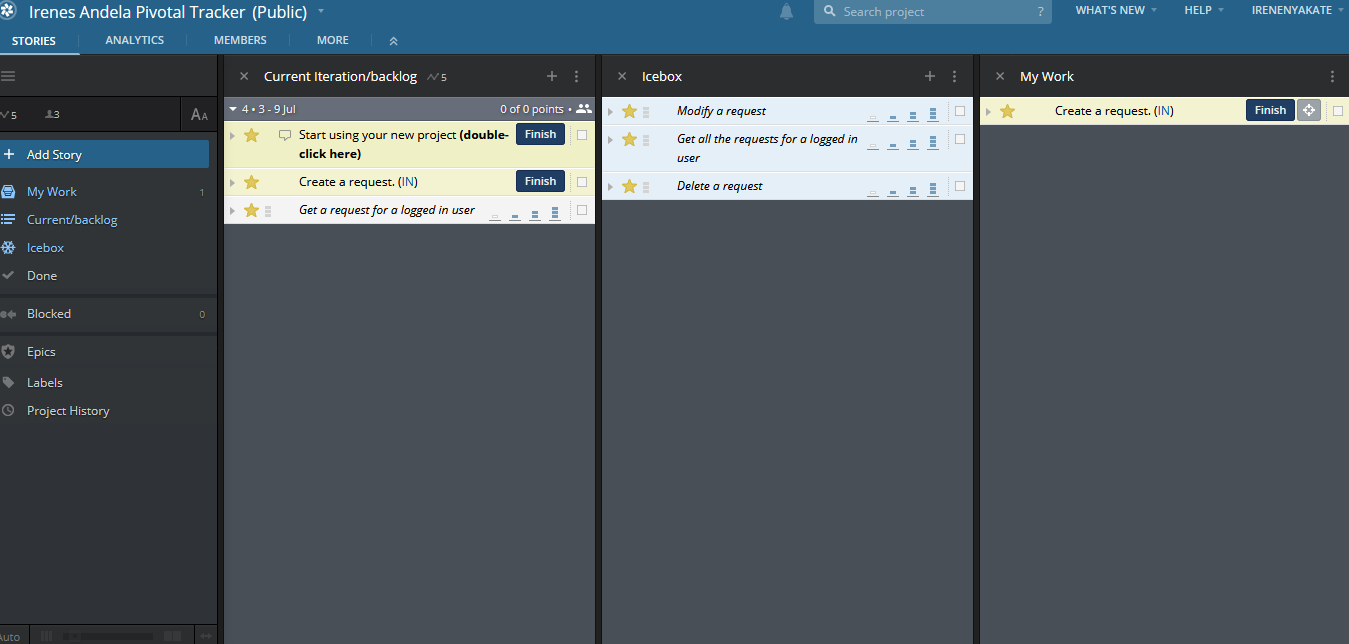Expand the 'Modify a request' story details
Viewport: 1349px width, 644px height.
point(610,110)
